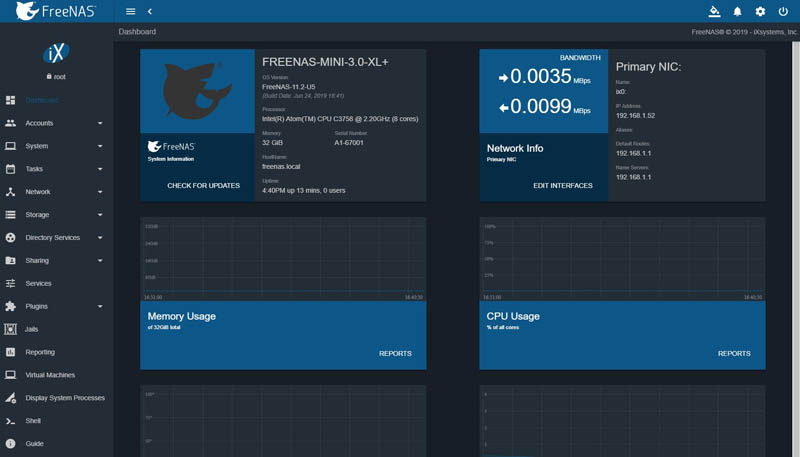Click the root user label
Image resolution: width=800 pixels, height=457 pixels.
click(56, 77)
